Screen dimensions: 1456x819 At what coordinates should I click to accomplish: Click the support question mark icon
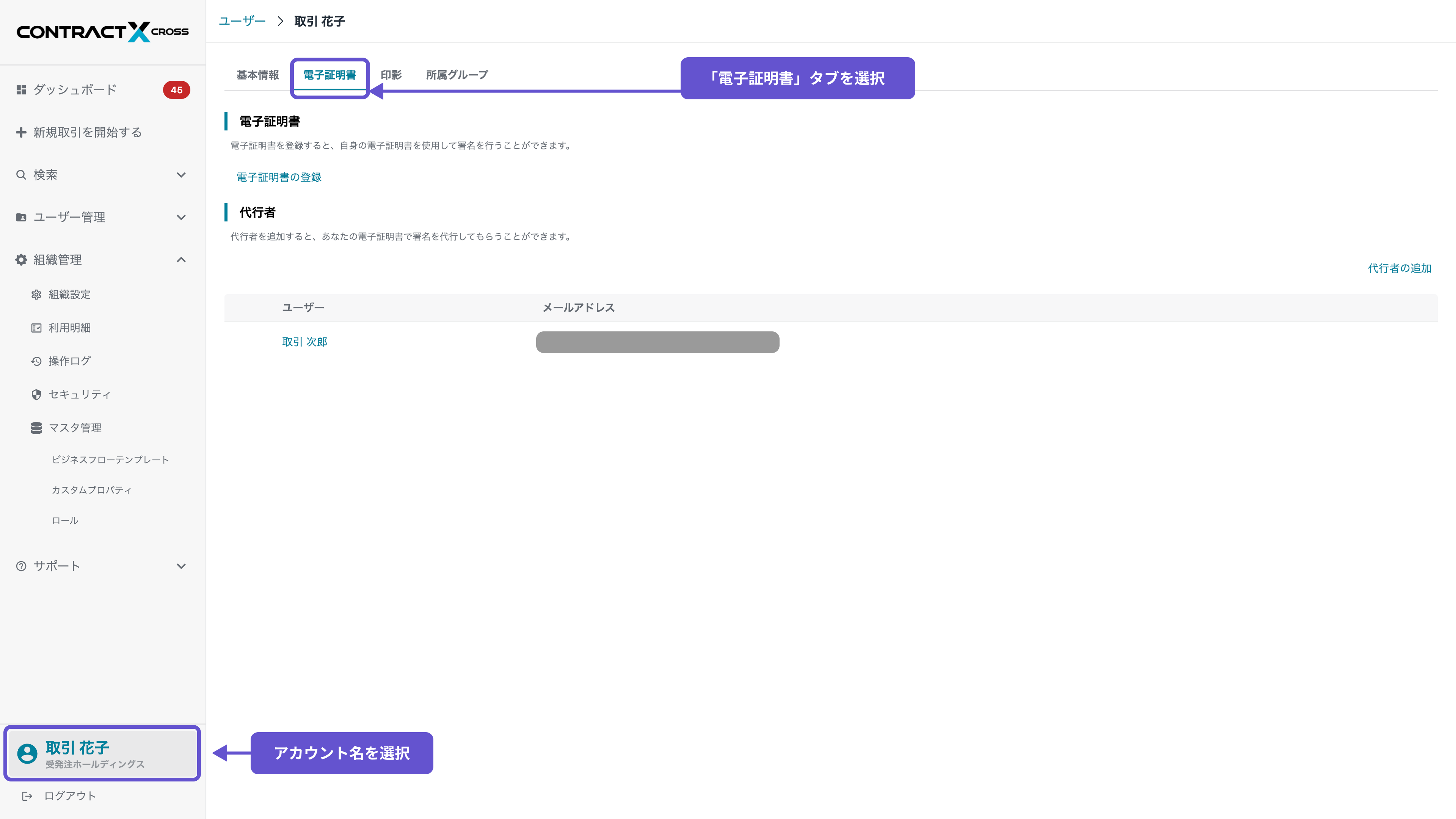(x=21, y=566)
